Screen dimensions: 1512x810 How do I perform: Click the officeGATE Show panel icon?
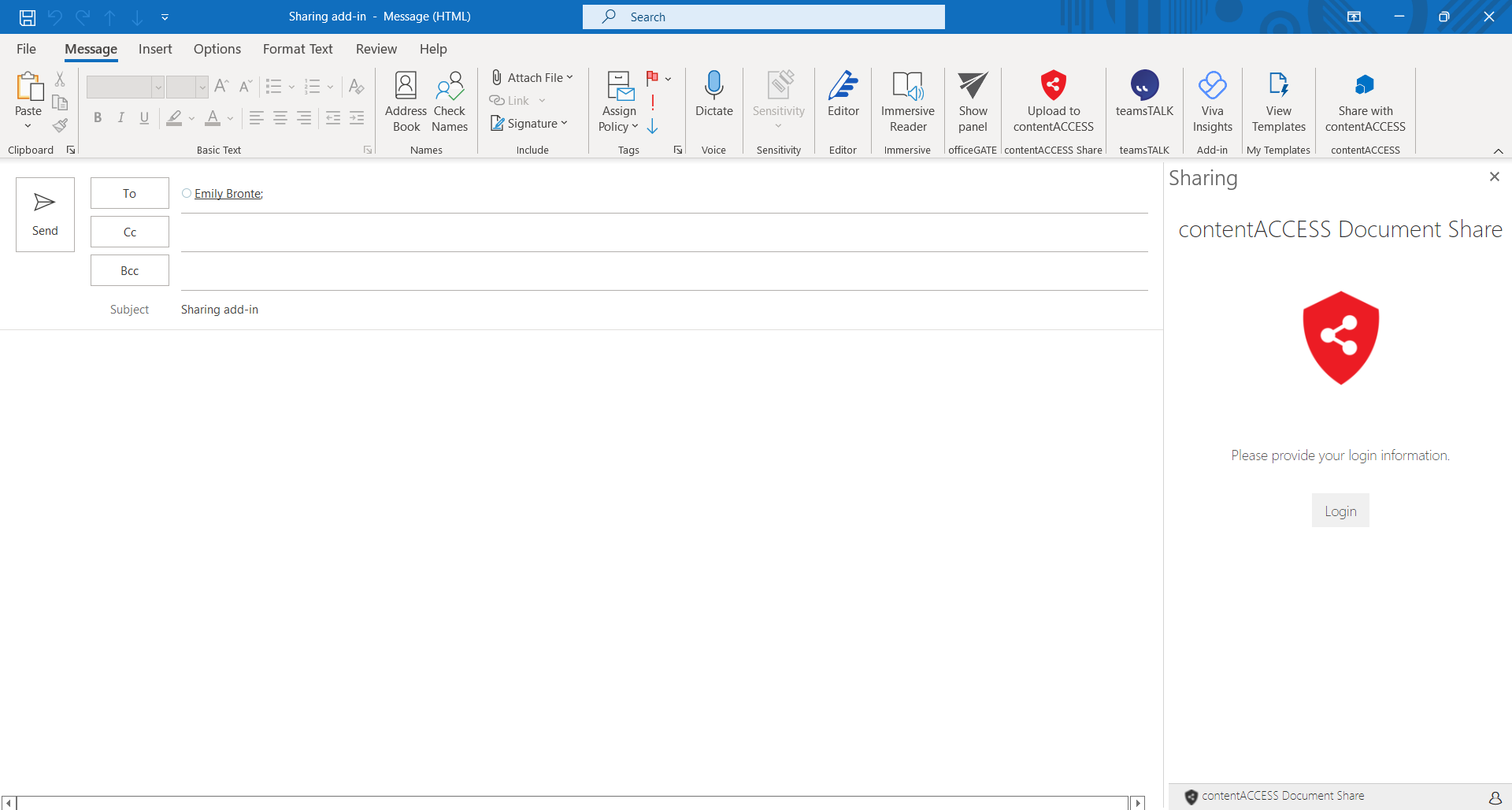point(973,85)
